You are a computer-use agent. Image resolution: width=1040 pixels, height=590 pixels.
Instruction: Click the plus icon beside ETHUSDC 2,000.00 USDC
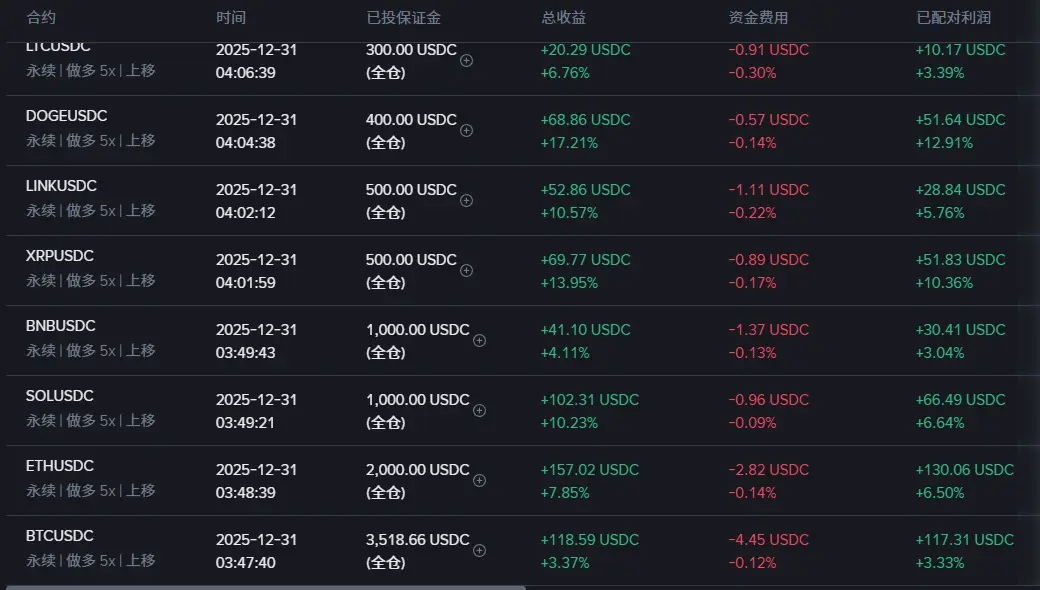(x=479, y=480)
